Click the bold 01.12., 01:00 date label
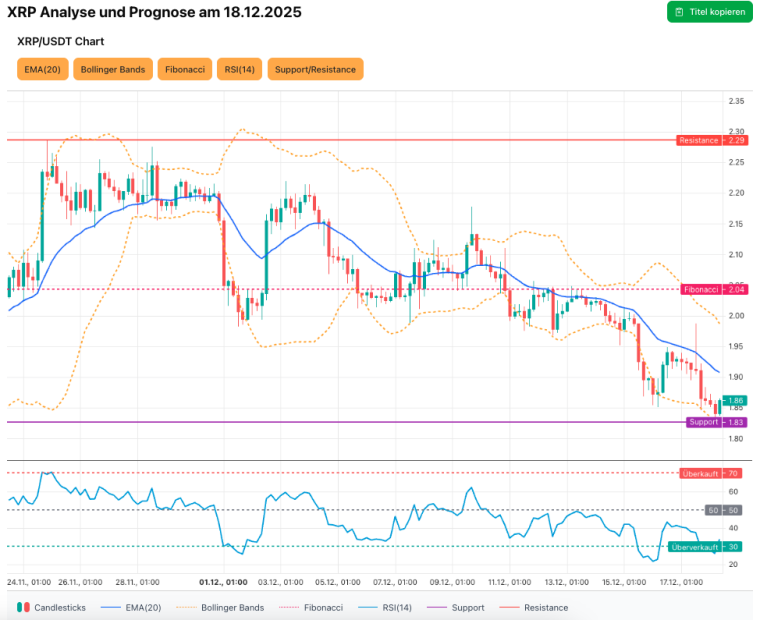 (223, 581)
